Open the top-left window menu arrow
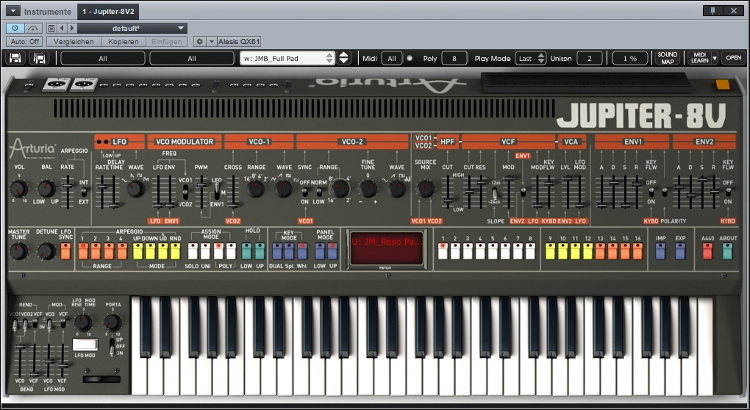Viewport: 750px width, 410px height. coord(13,11)
